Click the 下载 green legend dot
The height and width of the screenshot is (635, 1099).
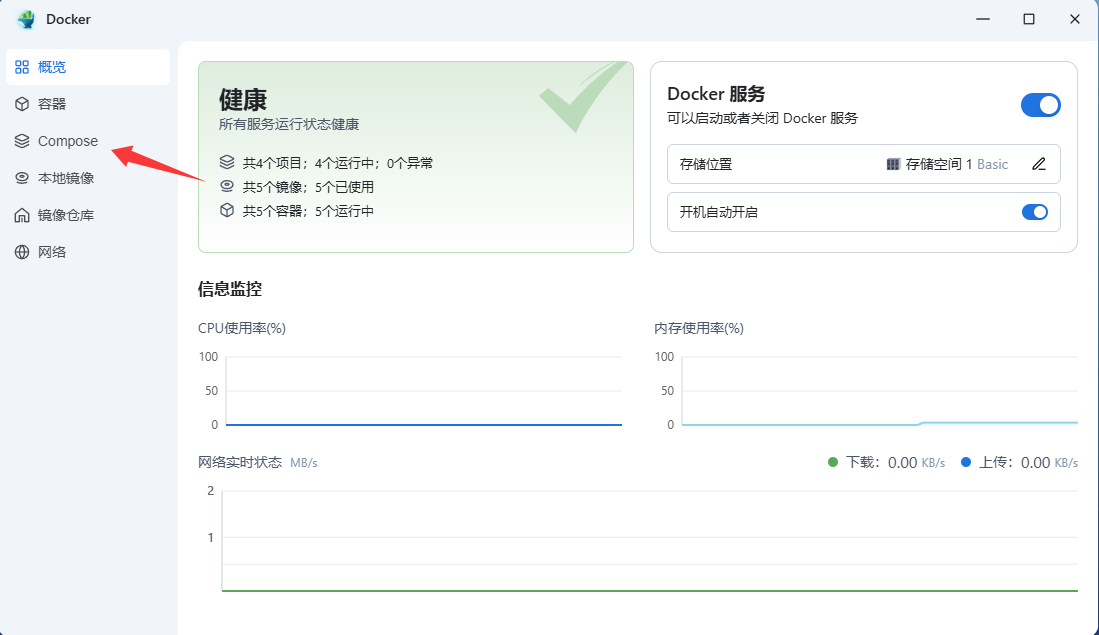pyautogui.click(x=833, y=462)
